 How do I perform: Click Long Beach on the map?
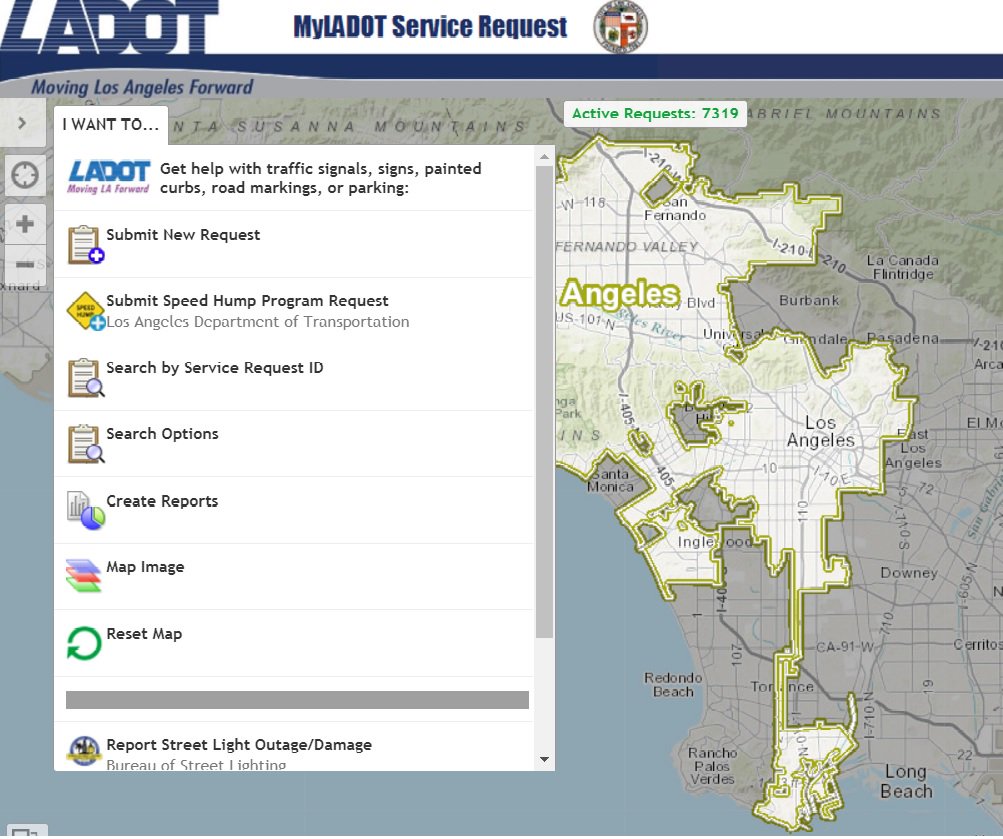pyautogui.click(x=906, y=781)
